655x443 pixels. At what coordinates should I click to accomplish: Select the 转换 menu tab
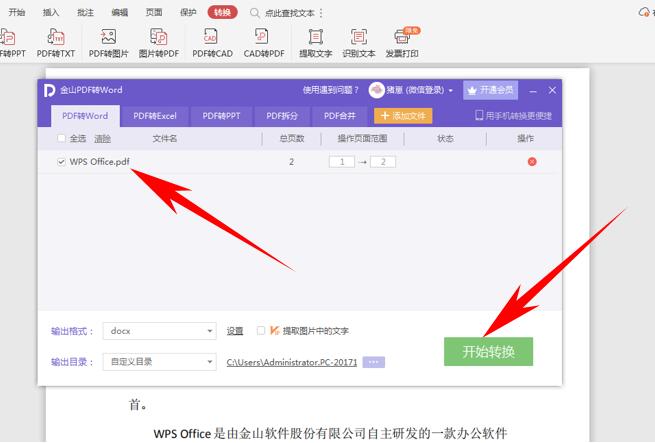tap(223, 13)
